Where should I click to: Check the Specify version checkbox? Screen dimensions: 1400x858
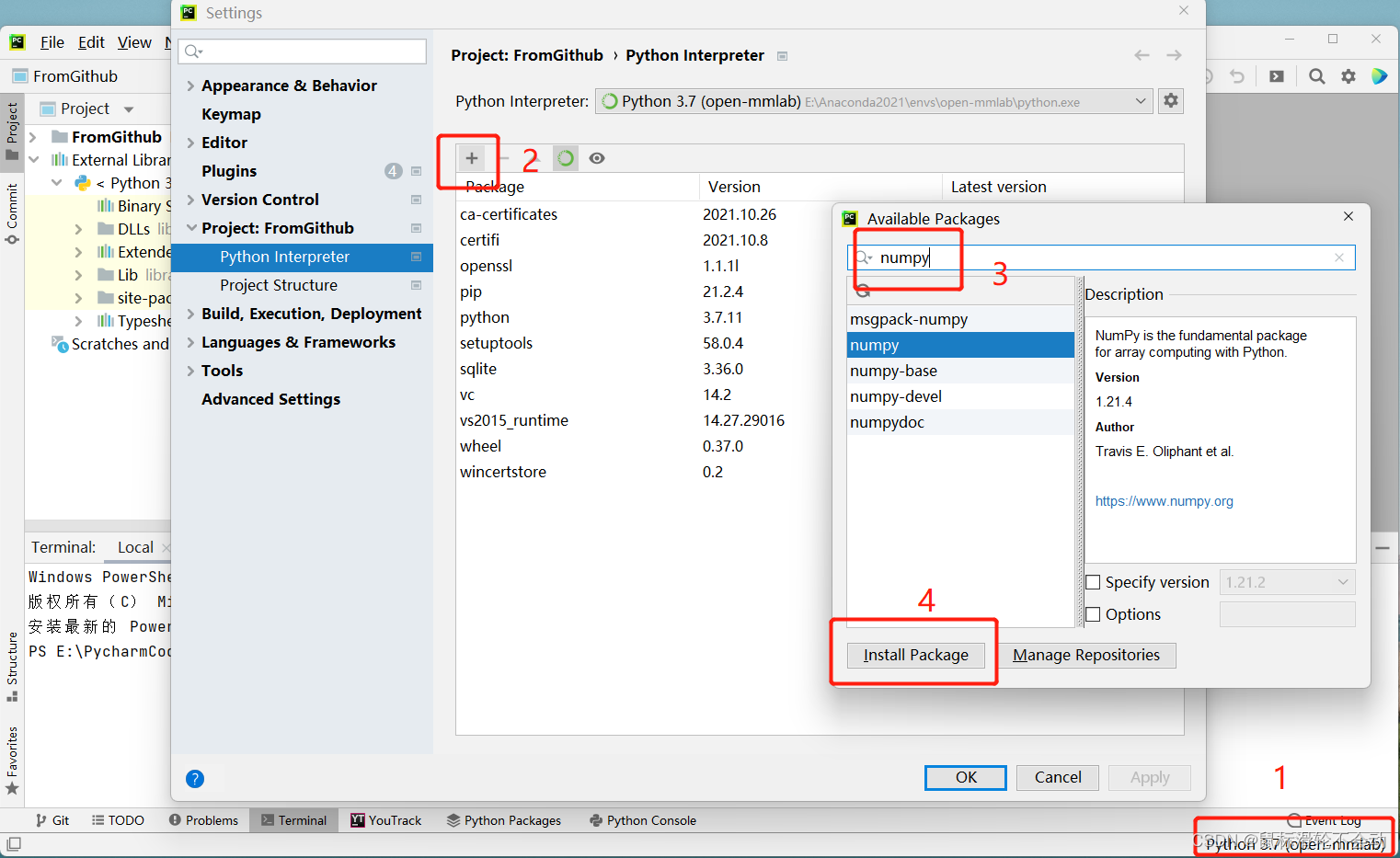(1094, 582)
